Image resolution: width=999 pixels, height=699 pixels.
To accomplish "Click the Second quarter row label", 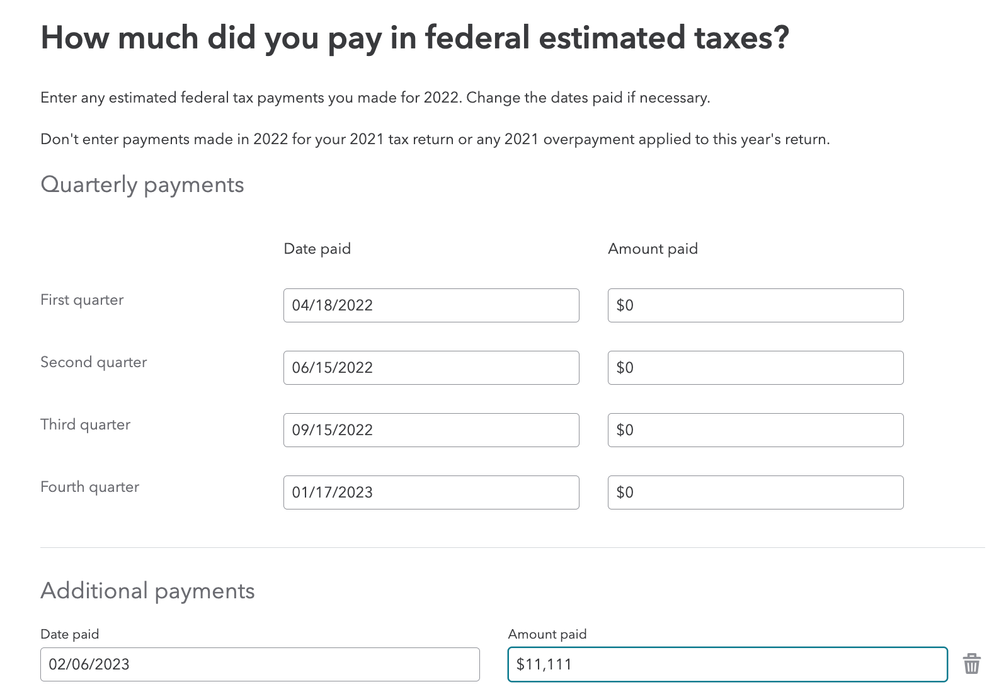I will tap(94, 362).
